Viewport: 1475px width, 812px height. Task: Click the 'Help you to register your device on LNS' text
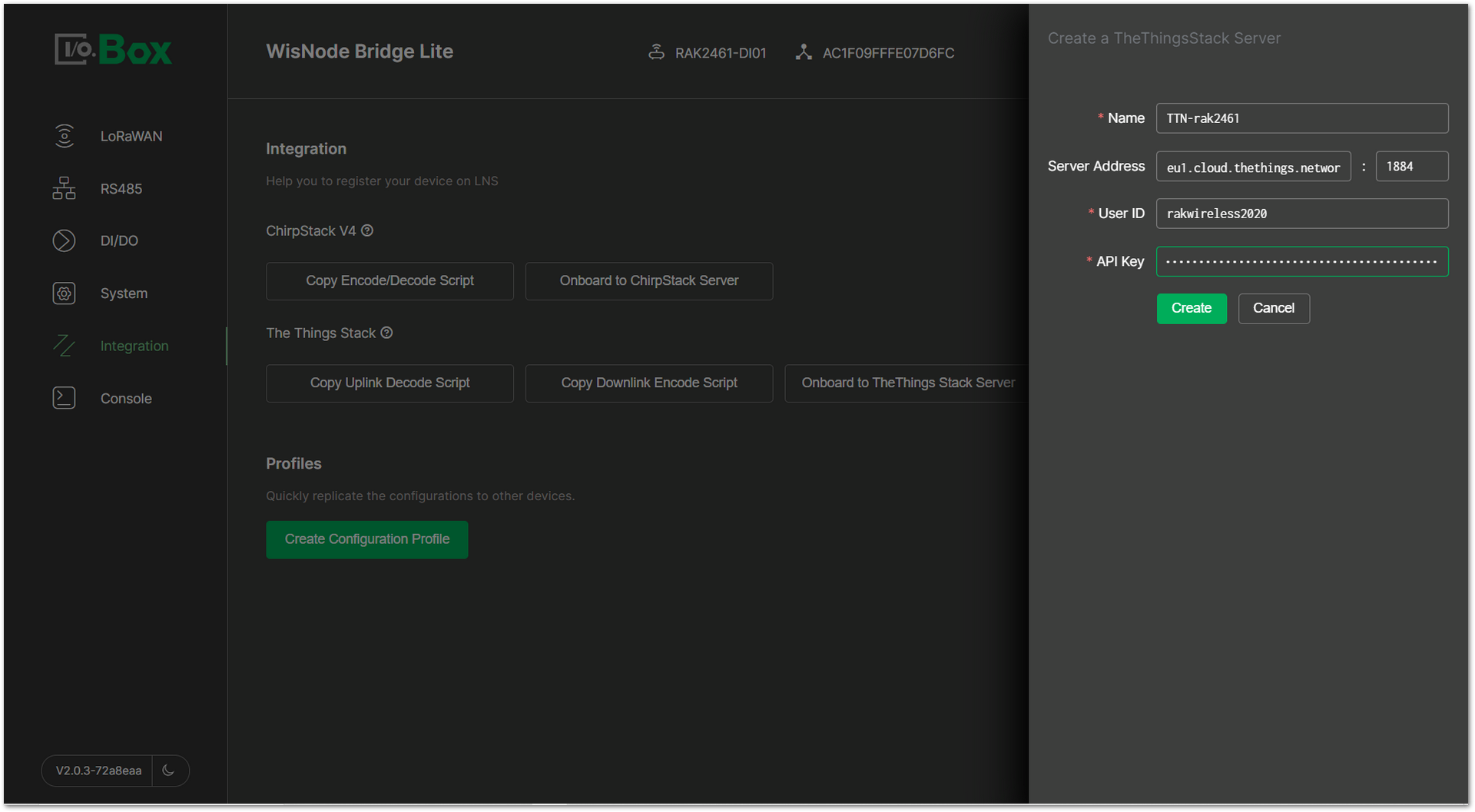point(382,181)
